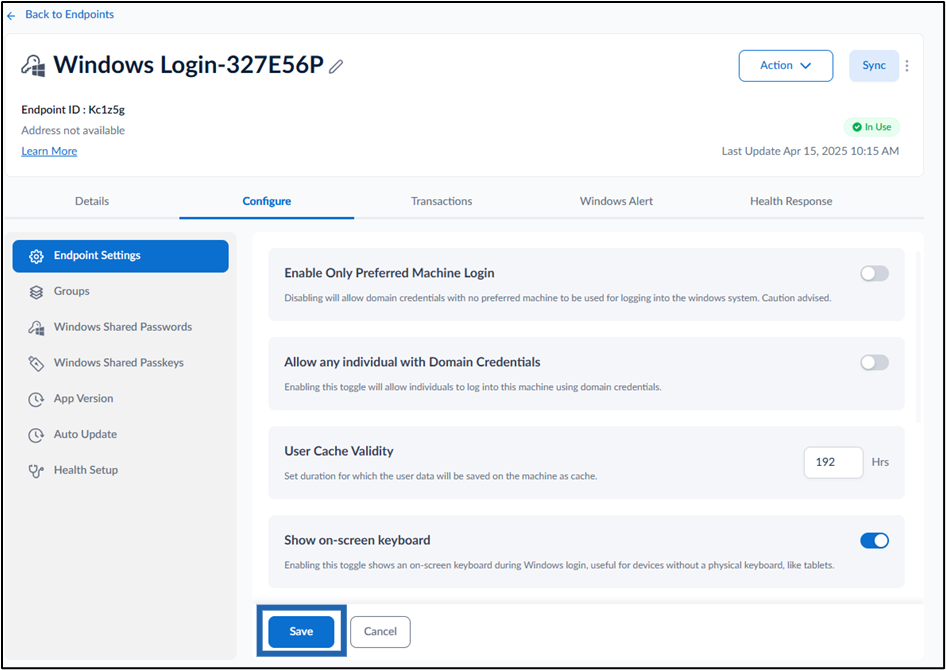
Task: Go back via Back to Endpoints link
Action: (69, 14)
